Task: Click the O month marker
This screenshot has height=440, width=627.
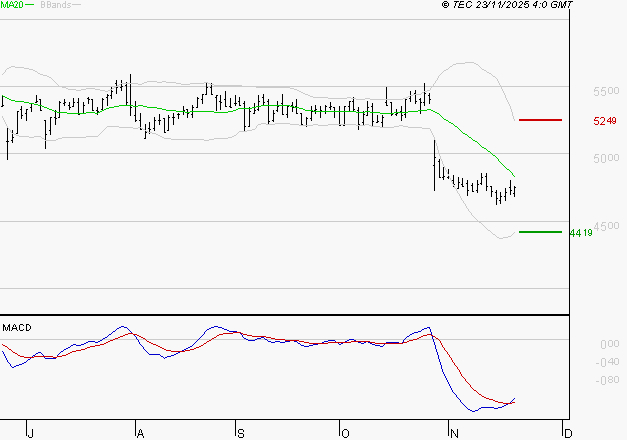Action: coord(345,434)
